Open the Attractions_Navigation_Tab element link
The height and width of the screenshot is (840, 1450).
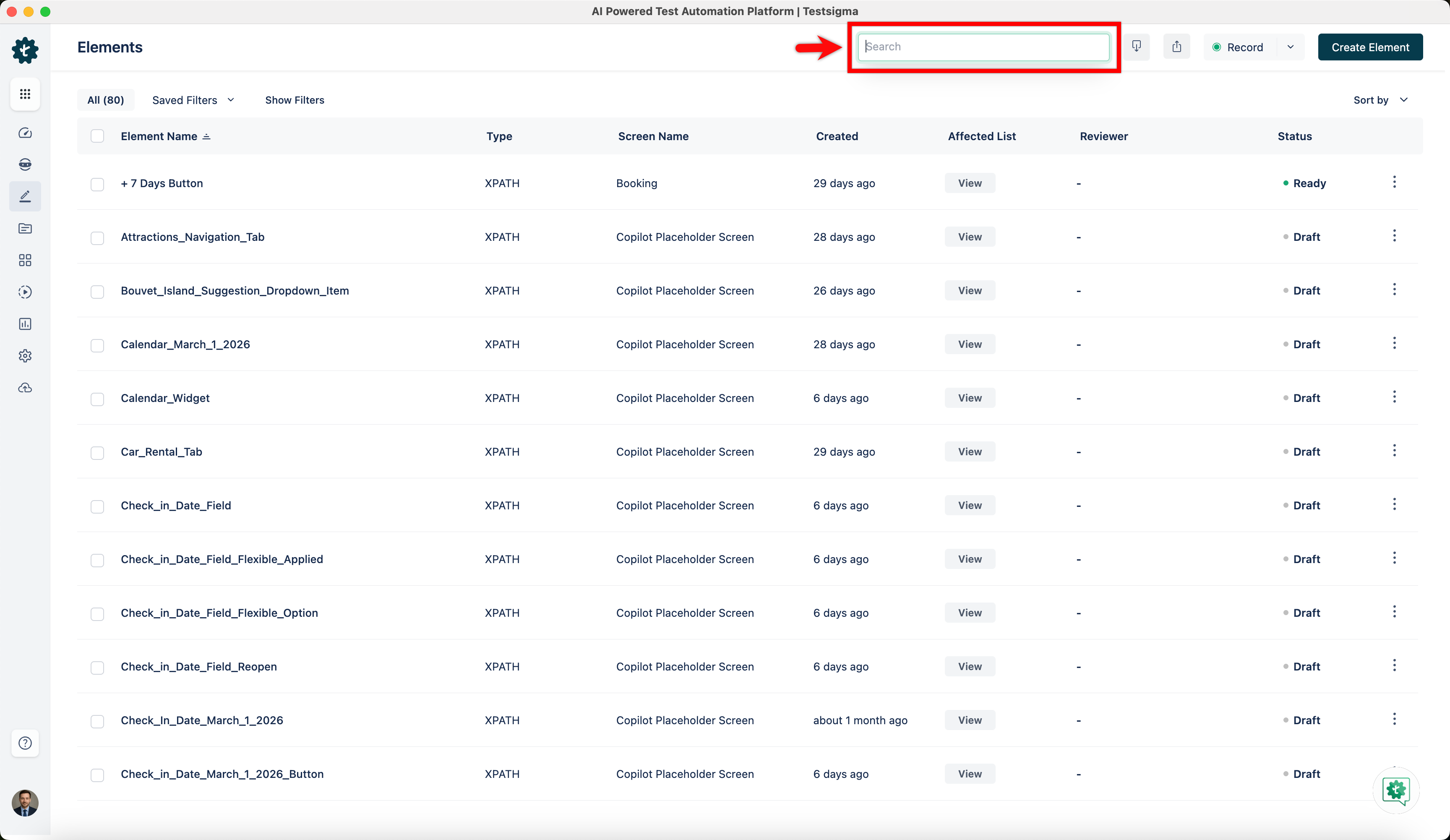coord(192,237)
